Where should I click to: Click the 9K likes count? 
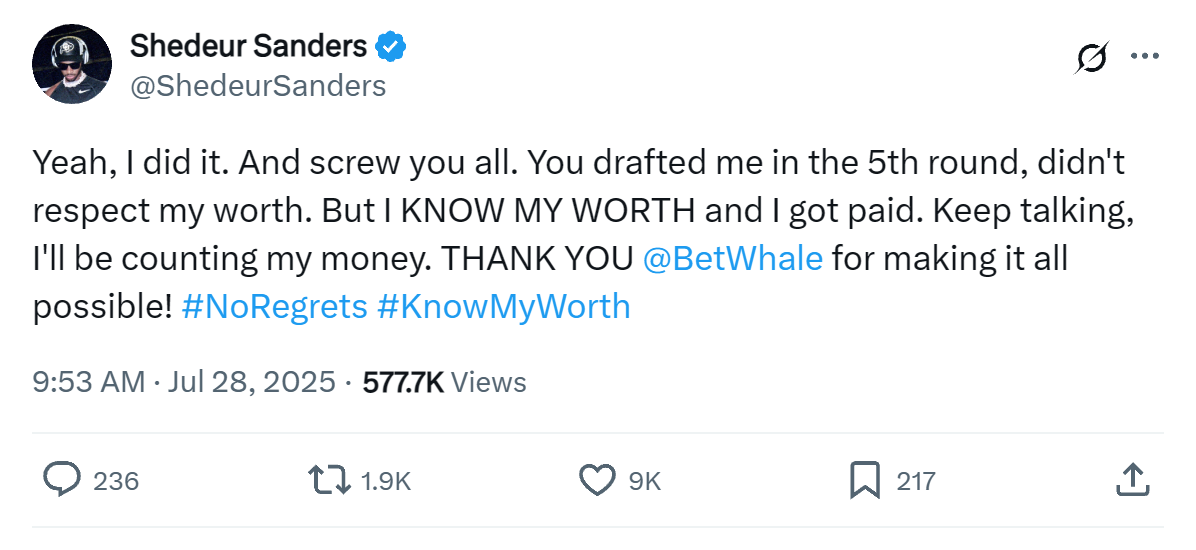[645, 481]
